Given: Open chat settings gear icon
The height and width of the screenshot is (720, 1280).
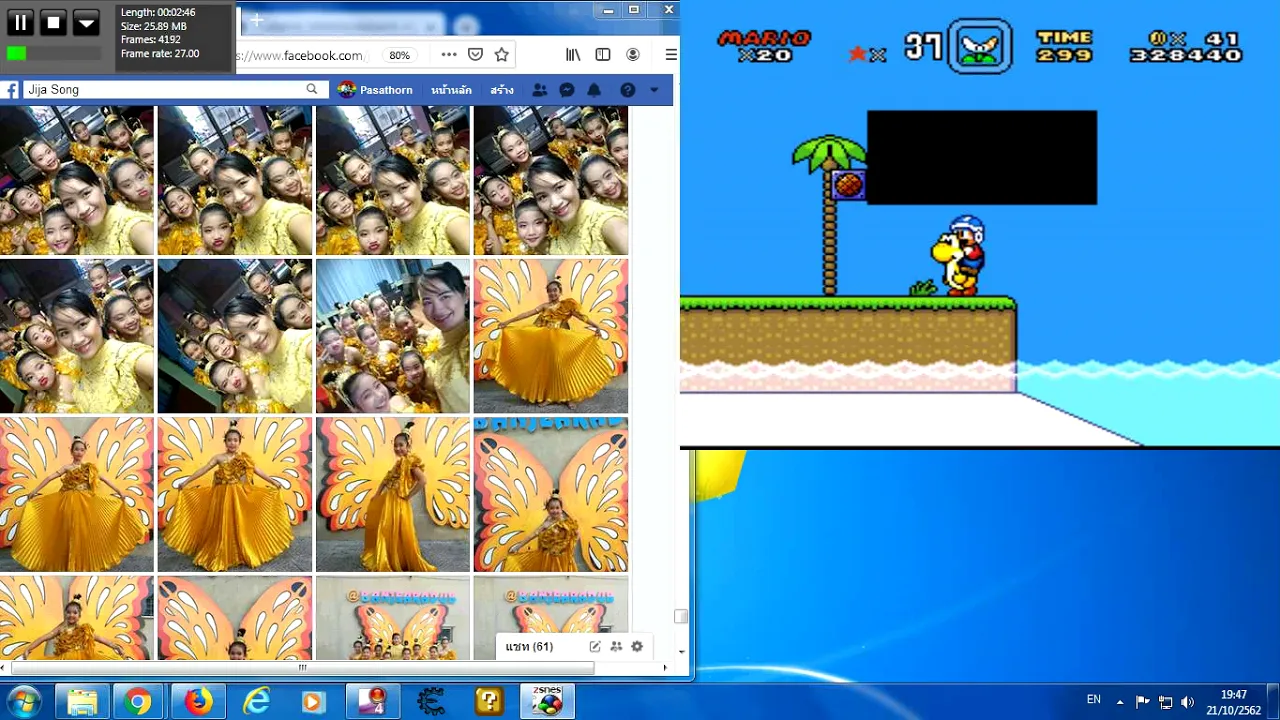Looking at the screenshot, I should click(637, 647).
